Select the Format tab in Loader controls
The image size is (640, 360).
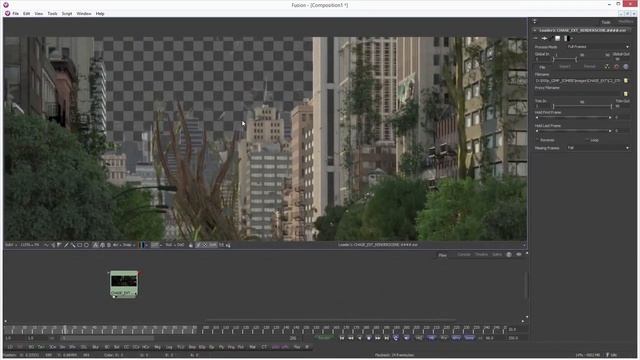pos(589,67)
